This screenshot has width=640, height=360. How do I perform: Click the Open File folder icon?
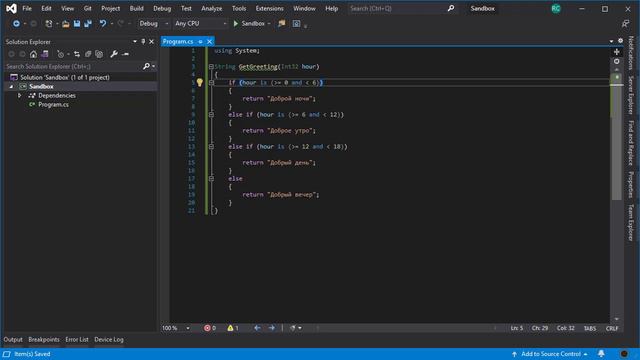pyautogui.click(x=66, y=24)
